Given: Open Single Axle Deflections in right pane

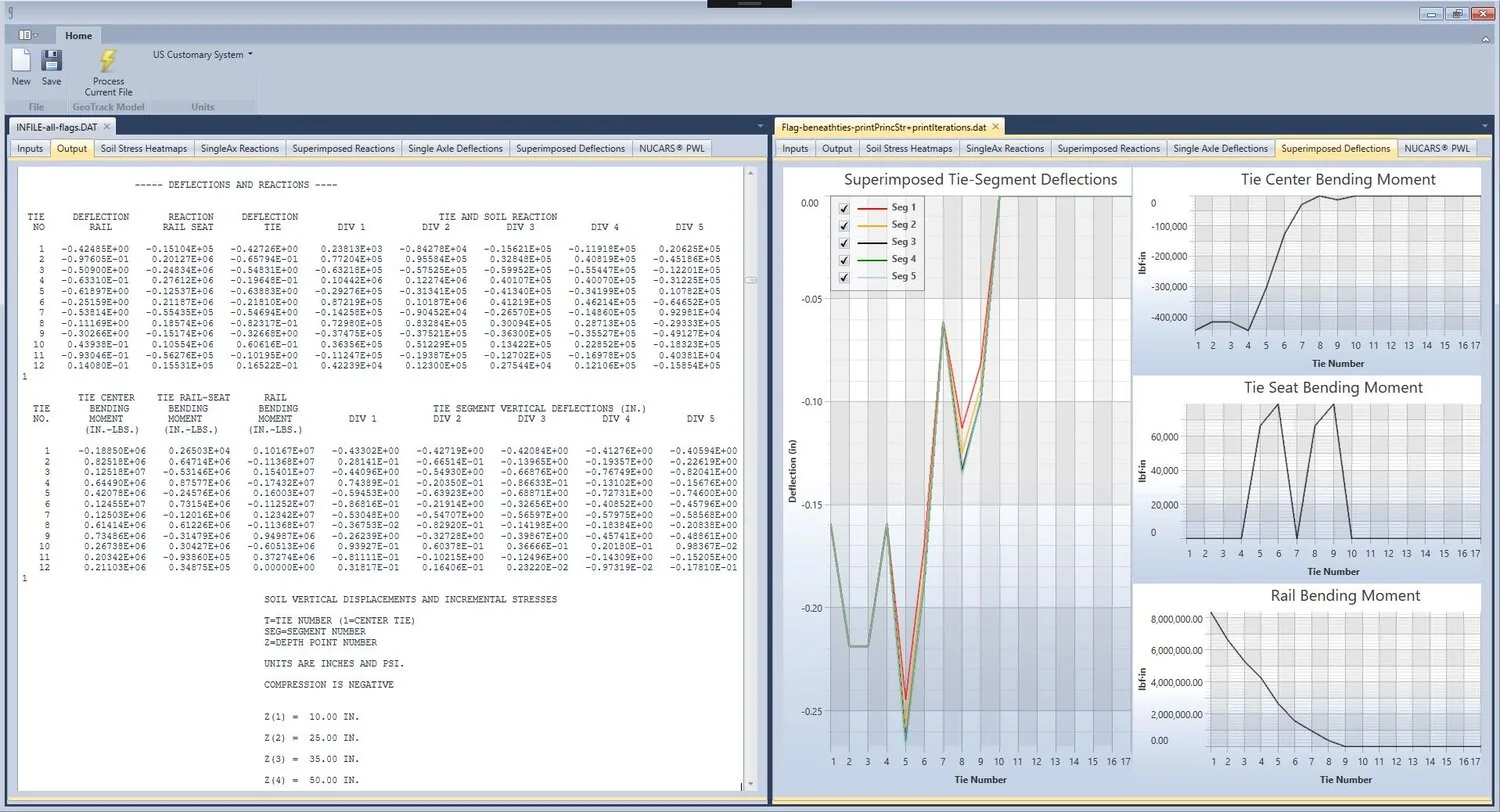Looking at the screenshot, I should (x=1221, y=149).
